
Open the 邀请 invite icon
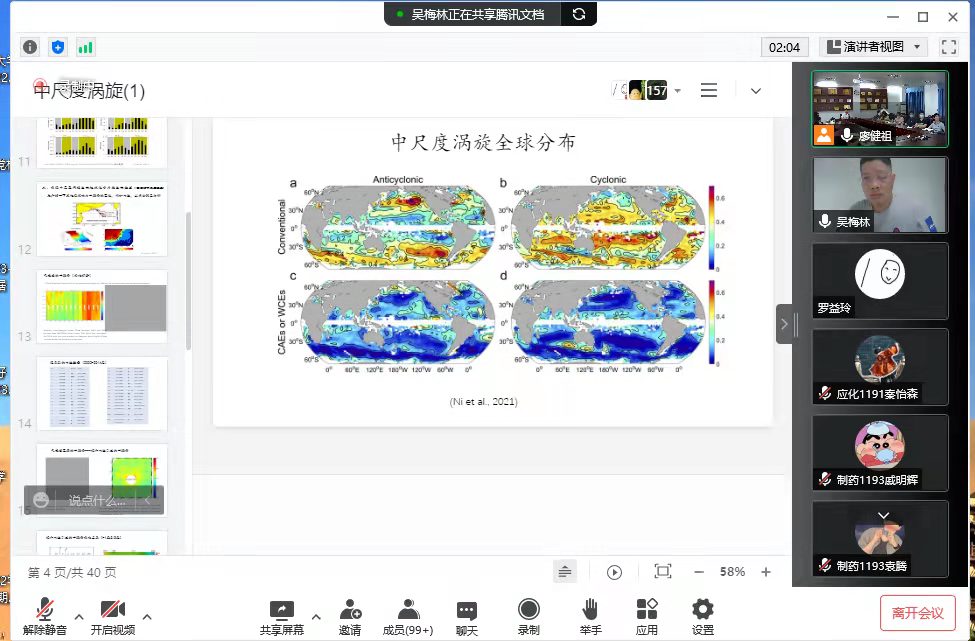(x=350, y=610)
